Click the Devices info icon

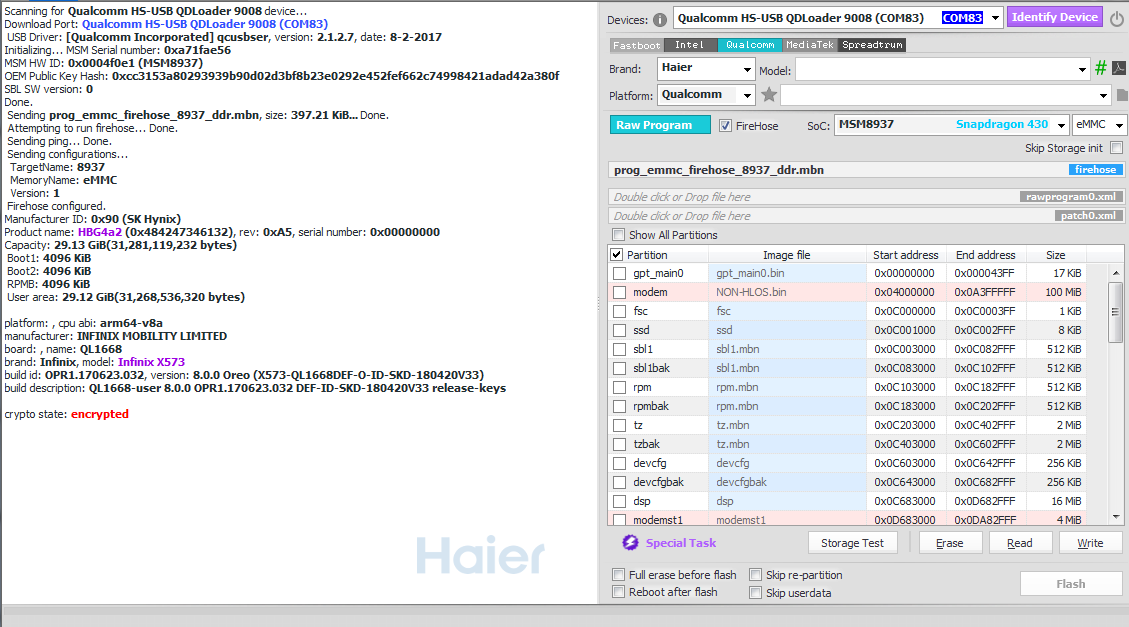[660, 20]
